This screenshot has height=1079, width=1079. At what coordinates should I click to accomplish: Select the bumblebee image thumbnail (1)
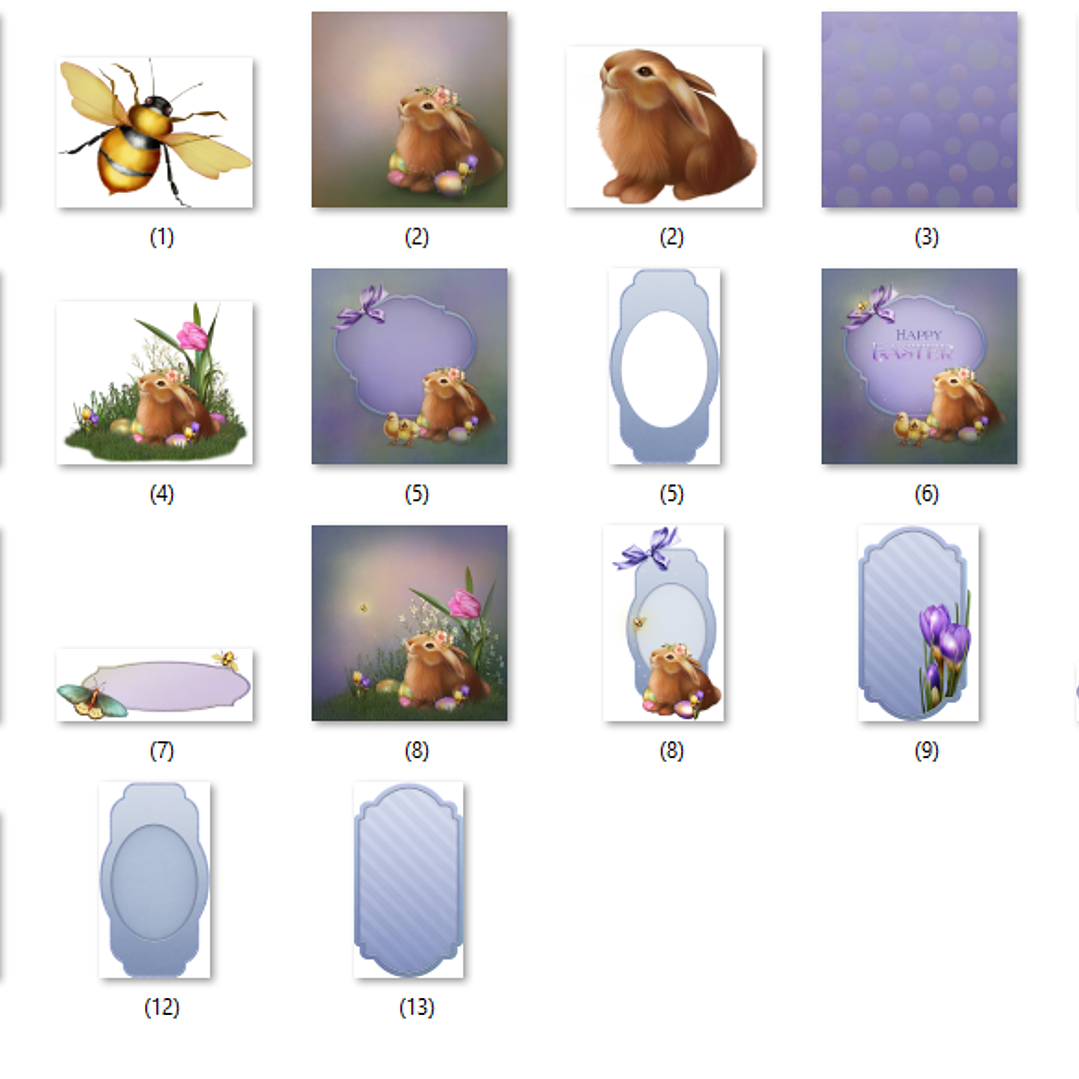(x=155, y=132)
